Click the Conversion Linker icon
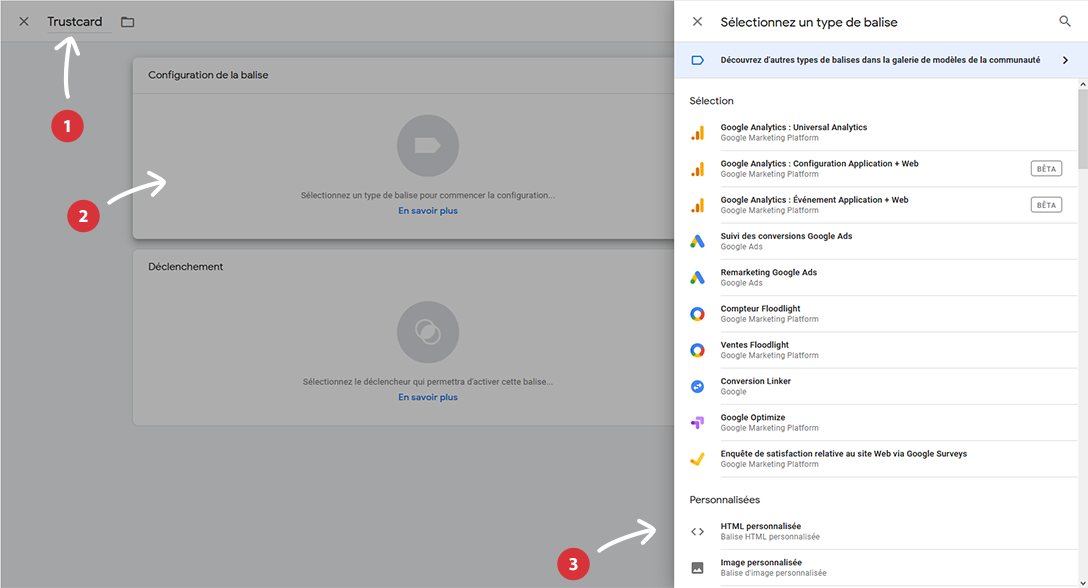Screen dimensions: 1088x588 tap(697, 386)
